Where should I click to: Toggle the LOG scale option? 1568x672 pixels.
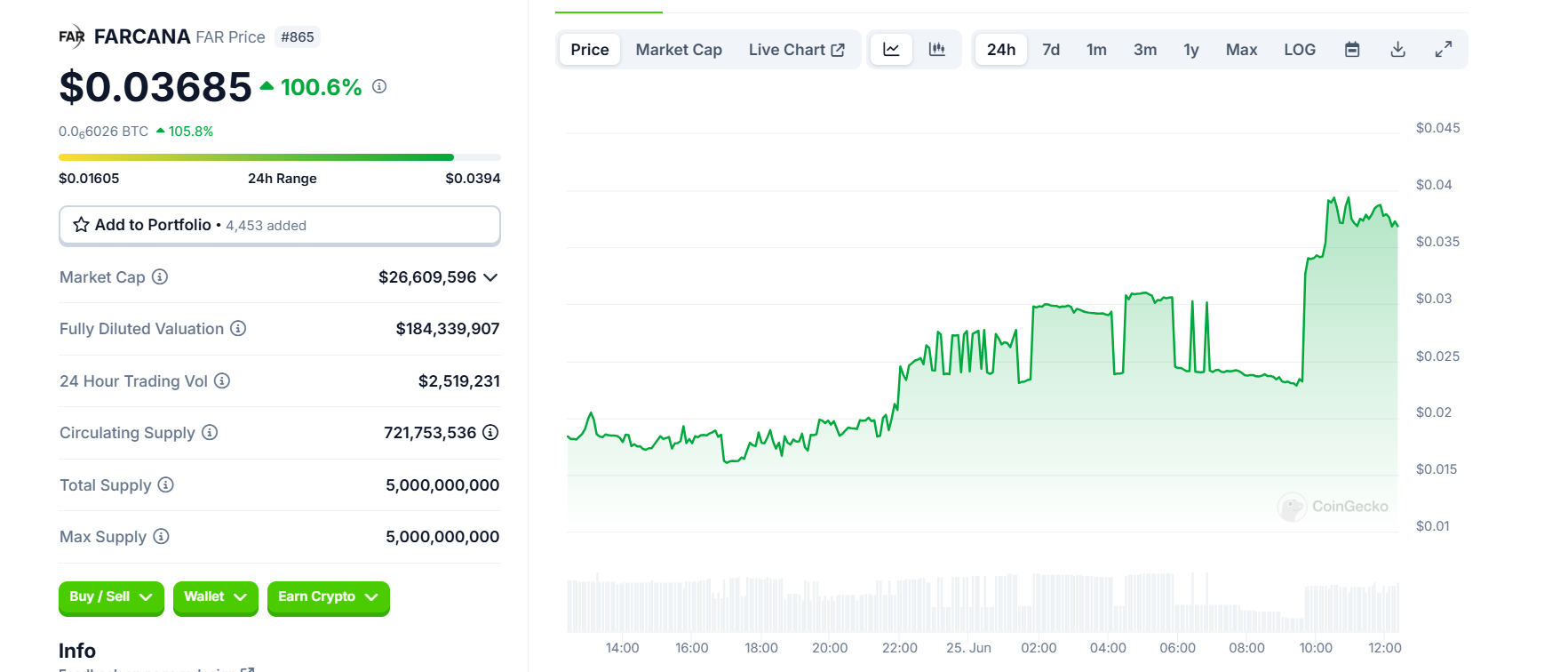click(1299, 50)
